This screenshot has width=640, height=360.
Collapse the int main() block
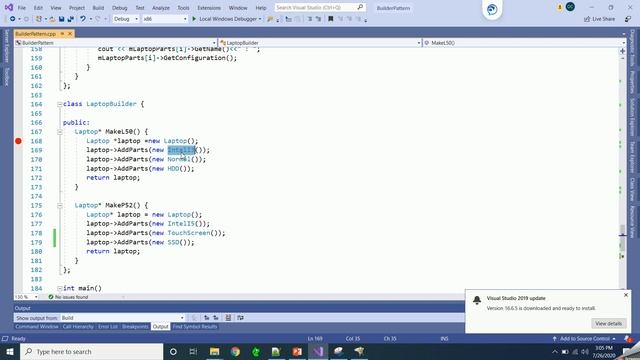[60, 289]
